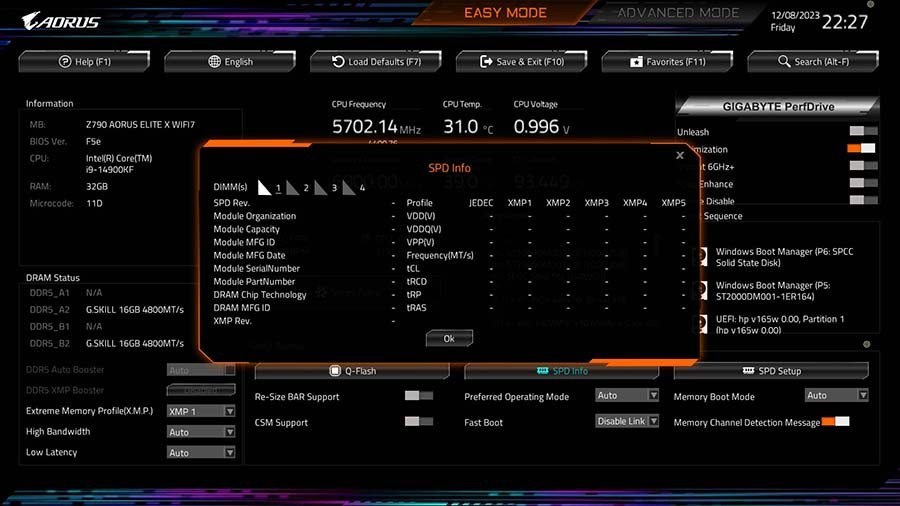Click the Load Defaults reset icon
Screen dimensions: 900x506
(x=338, y=61)
